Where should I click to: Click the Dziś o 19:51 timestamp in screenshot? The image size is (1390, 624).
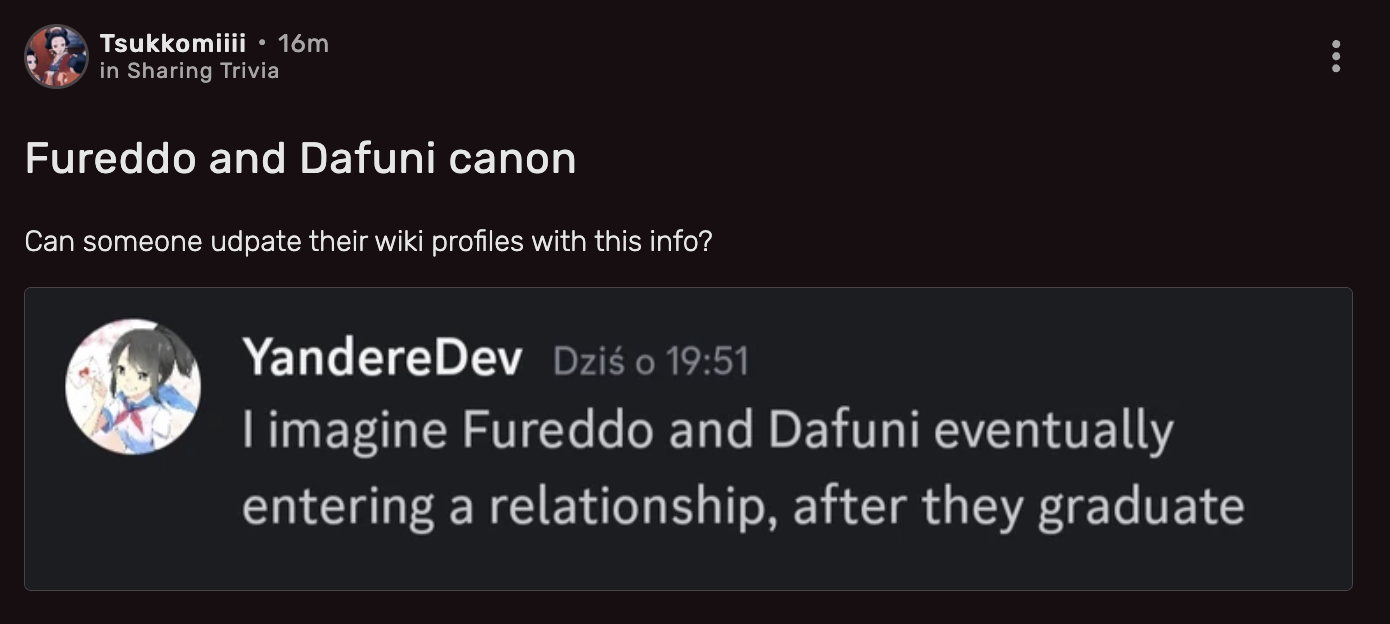(650, 361)
